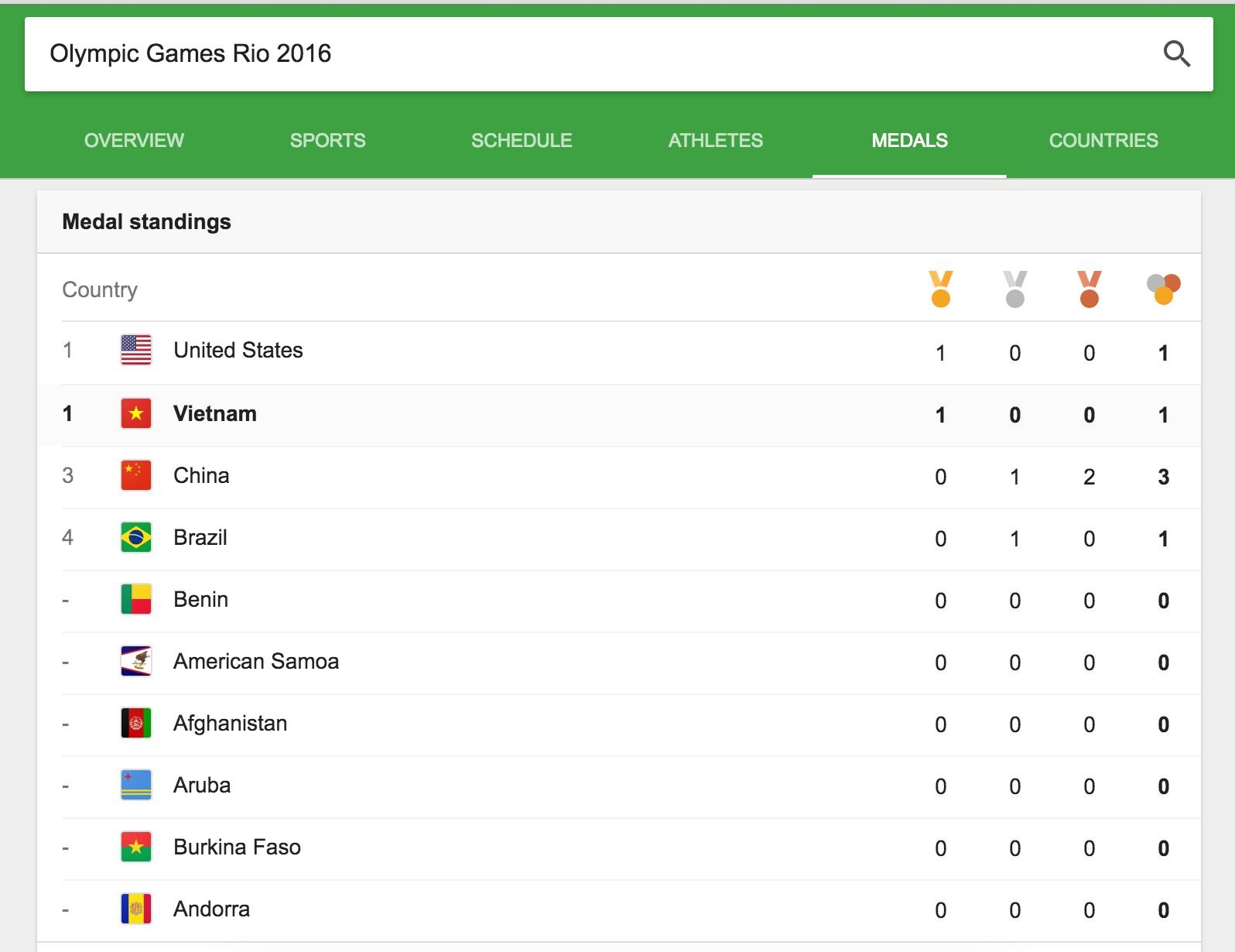Select the highlighted Vietnam row
The width and height of the screenshot is (1235, 952).
pos(542,413)
